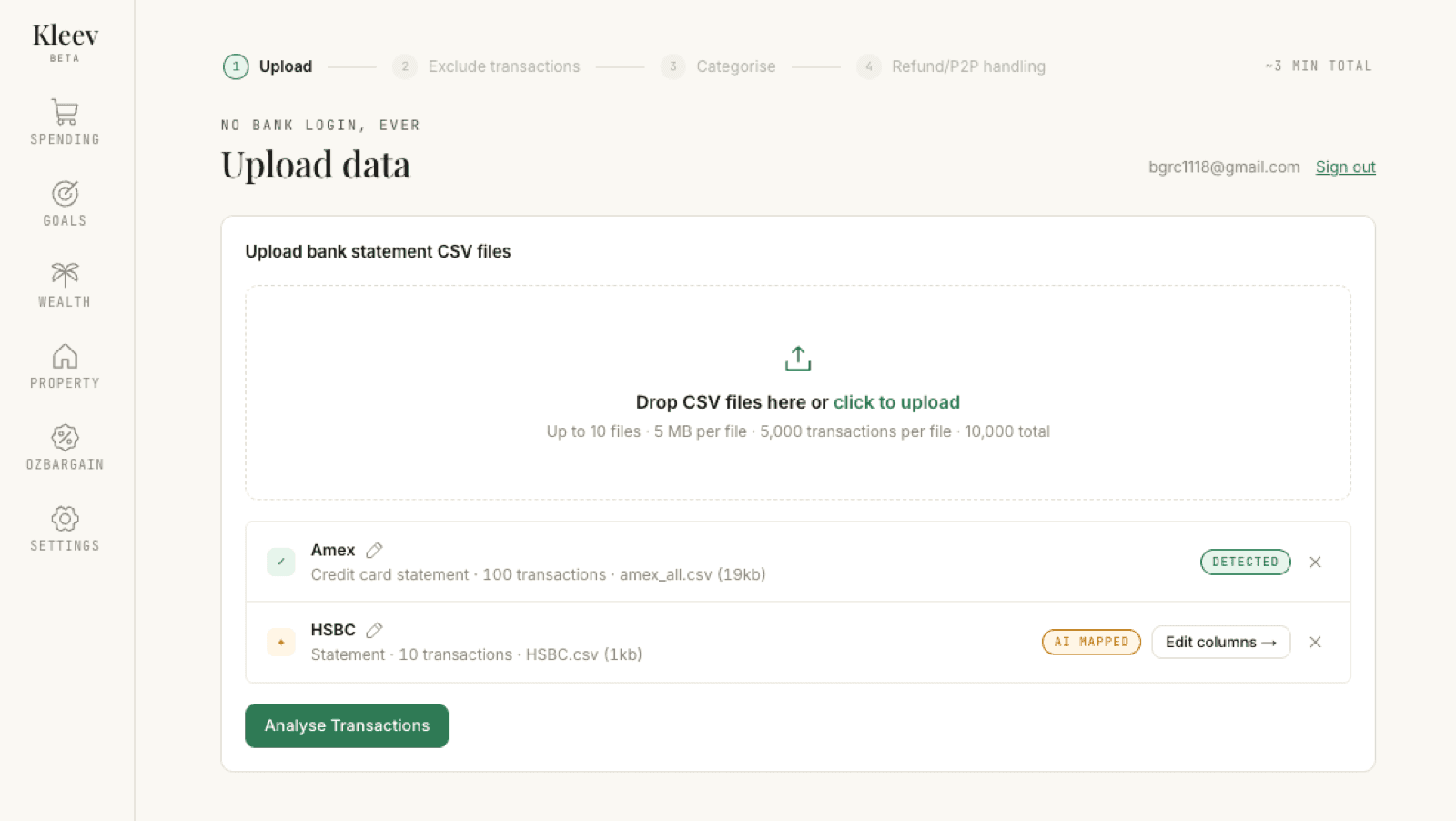Open the Settings gear icon
The height and width of the screenshot is (821, 1456).
coord(65,519)
